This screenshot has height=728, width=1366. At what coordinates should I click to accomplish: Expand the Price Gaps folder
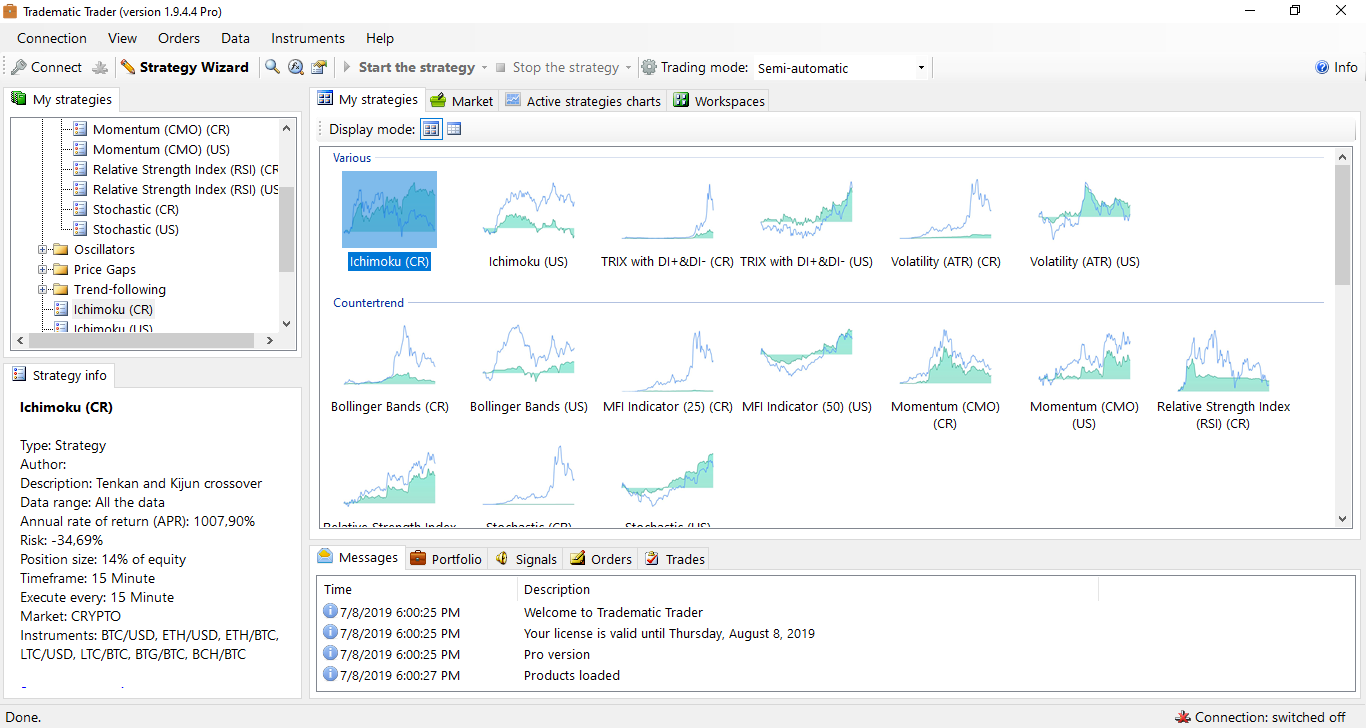(x=43, y=269)
